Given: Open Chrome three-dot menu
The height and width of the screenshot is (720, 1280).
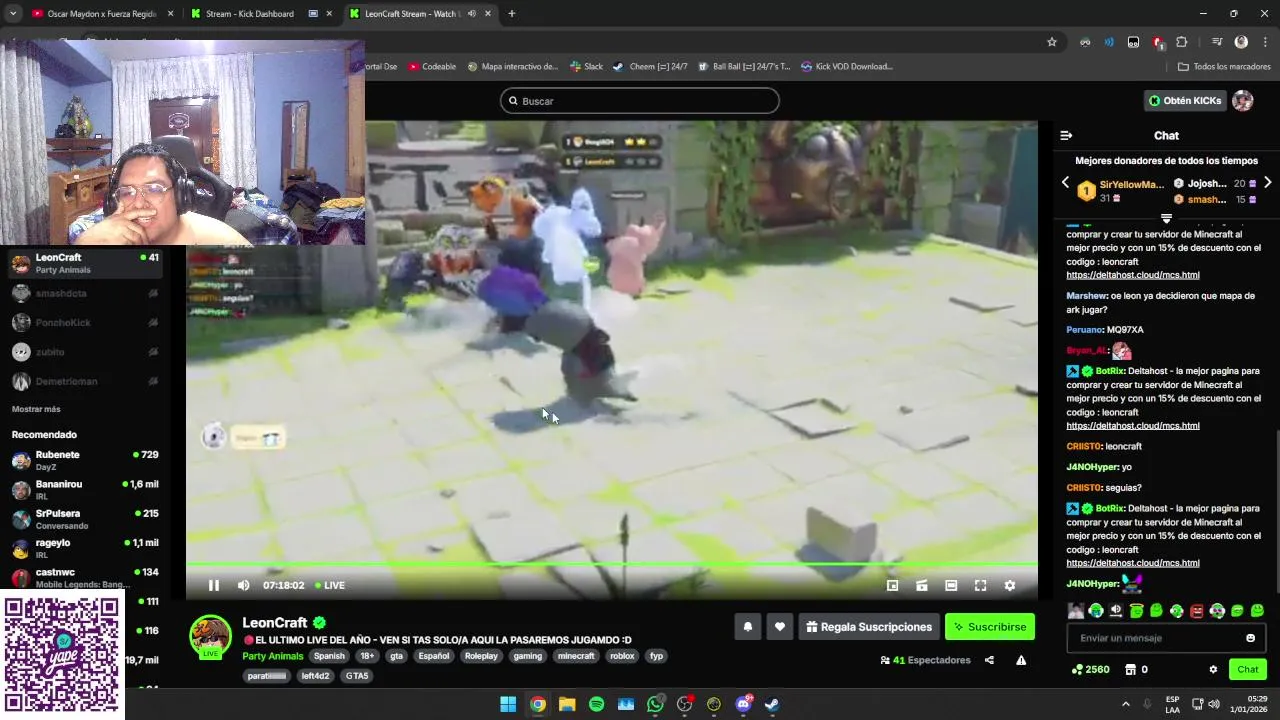Looking at the screenshot, I should click(x=1265, y=42).
